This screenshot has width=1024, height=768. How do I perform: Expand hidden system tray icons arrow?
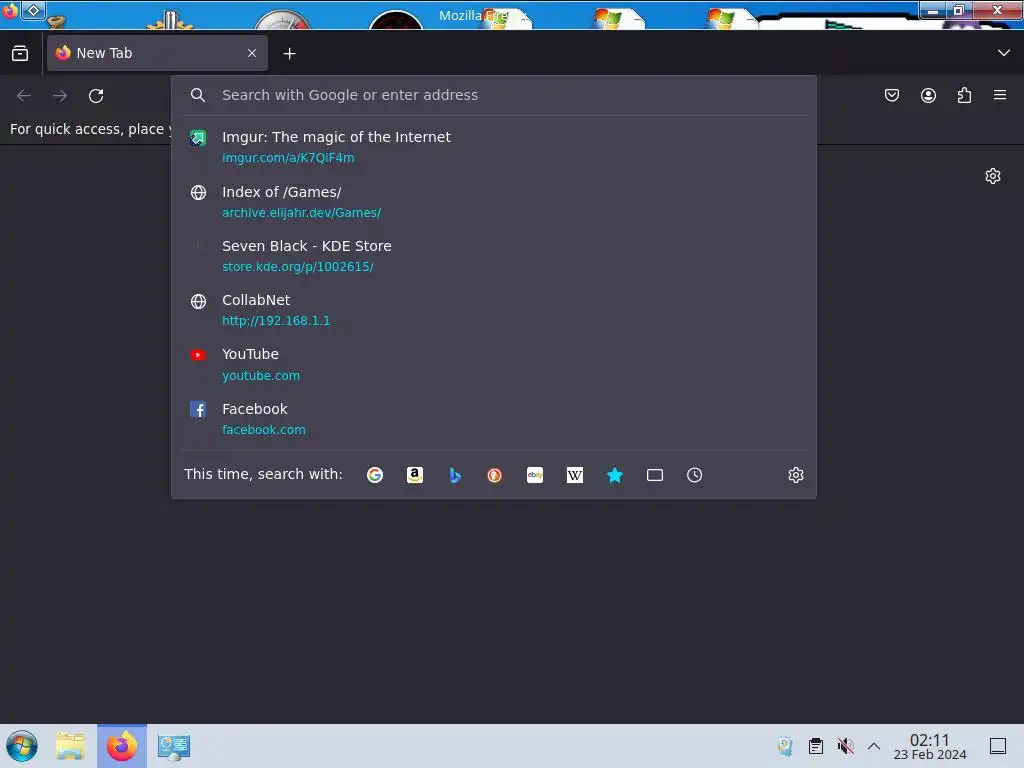pyautogui.click(x=874, y=746)
